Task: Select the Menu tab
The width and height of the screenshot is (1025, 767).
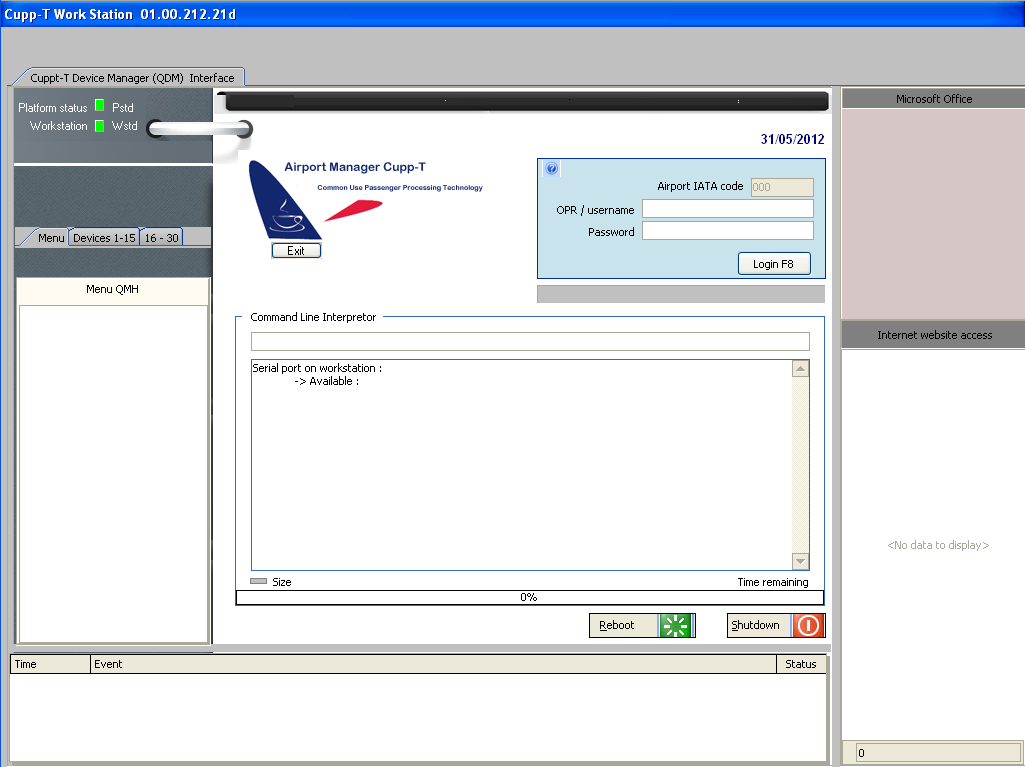Action: click(x=50, y=238)
